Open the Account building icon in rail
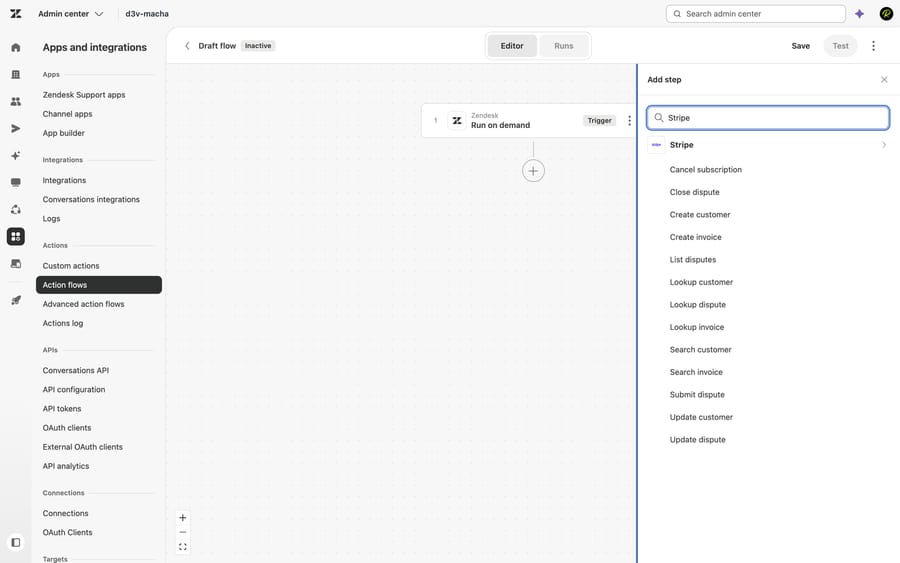900x563 pixels. (x=15, y=74)
